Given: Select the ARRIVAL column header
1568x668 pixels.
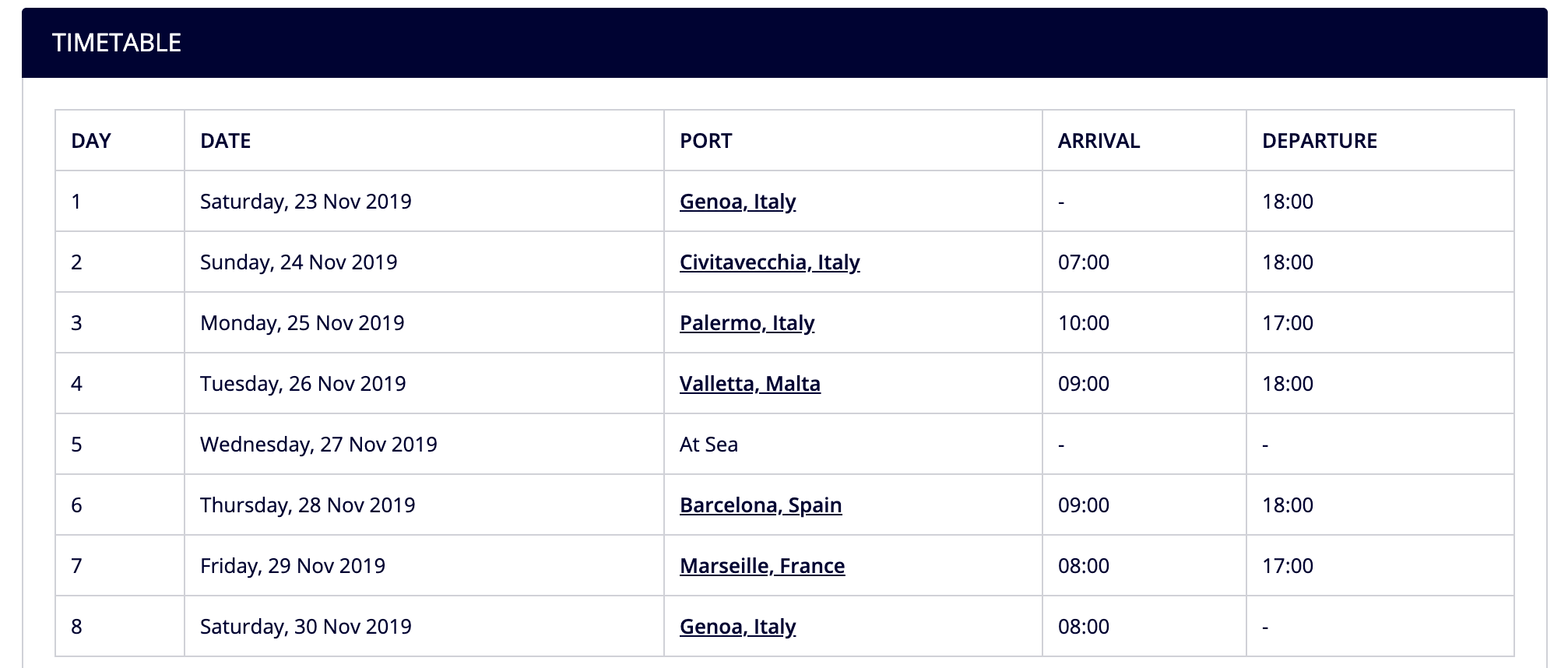Looking at the screenshot, I should tap(1144, 140).
